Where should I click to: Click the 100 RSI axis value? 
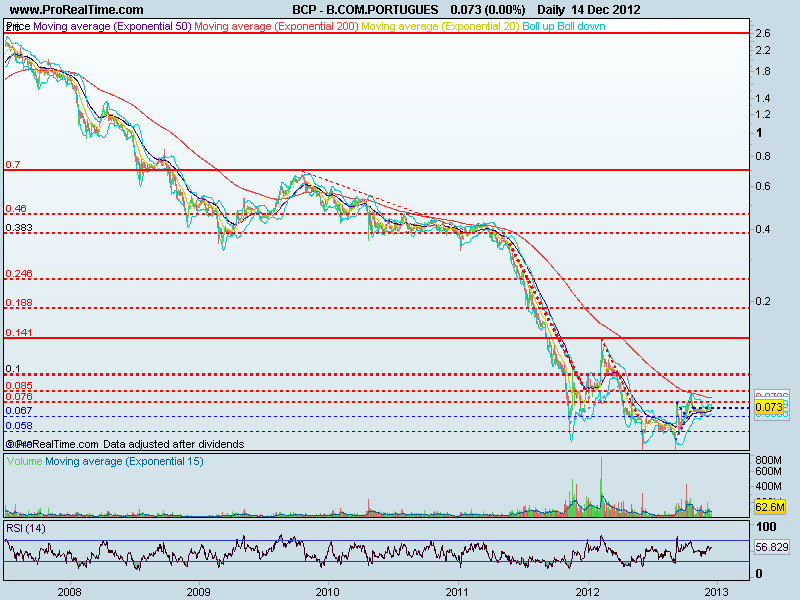pos(766,527)
